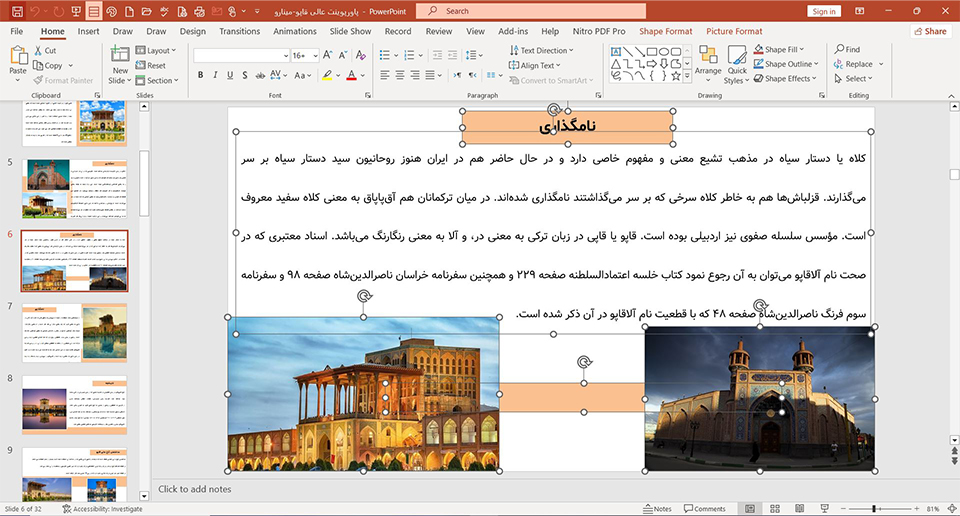The image size is (960, 516).
Task: Insert a bulleted list
Action: point(384,55)
